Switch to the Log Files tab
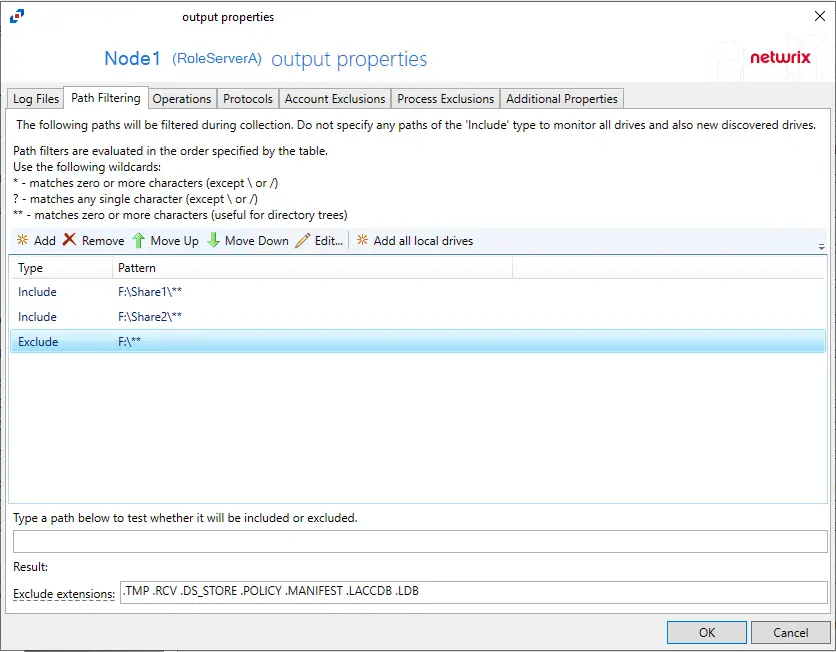This screenshot has width=836, height=652. 35,98
